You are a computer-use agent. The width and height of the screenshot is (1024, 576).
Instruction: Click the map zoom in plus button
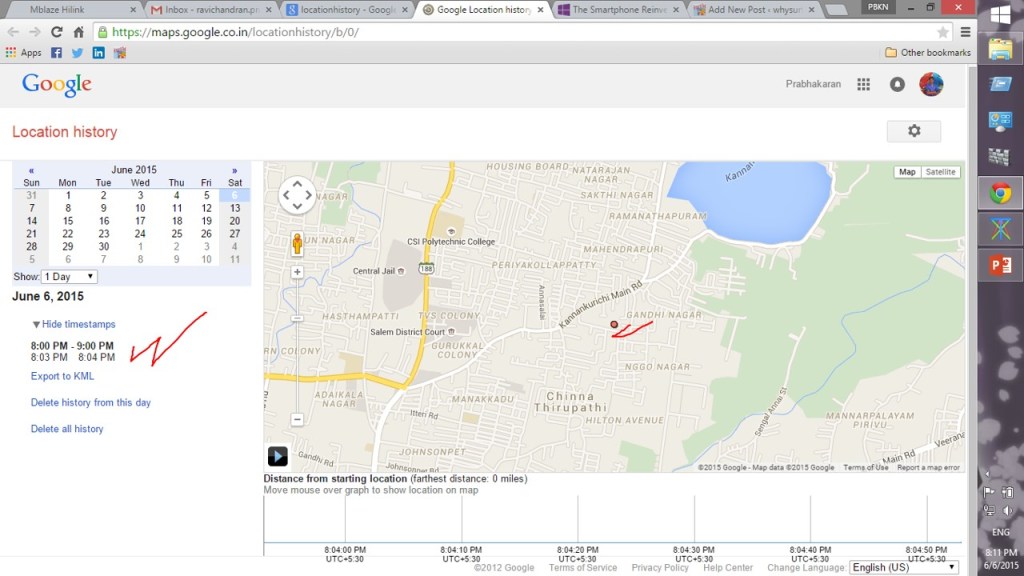point(297,272)
